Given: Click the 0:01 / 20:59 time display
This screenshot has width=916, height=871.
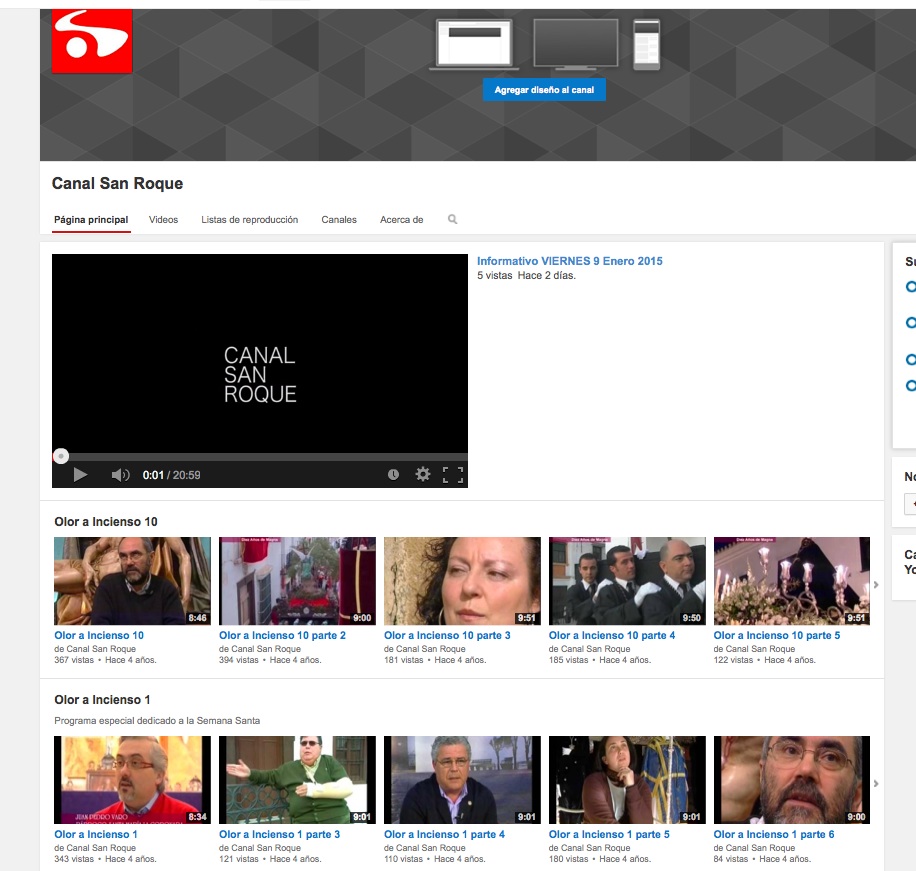Looking at the screenshot, I should coord(171,475).
